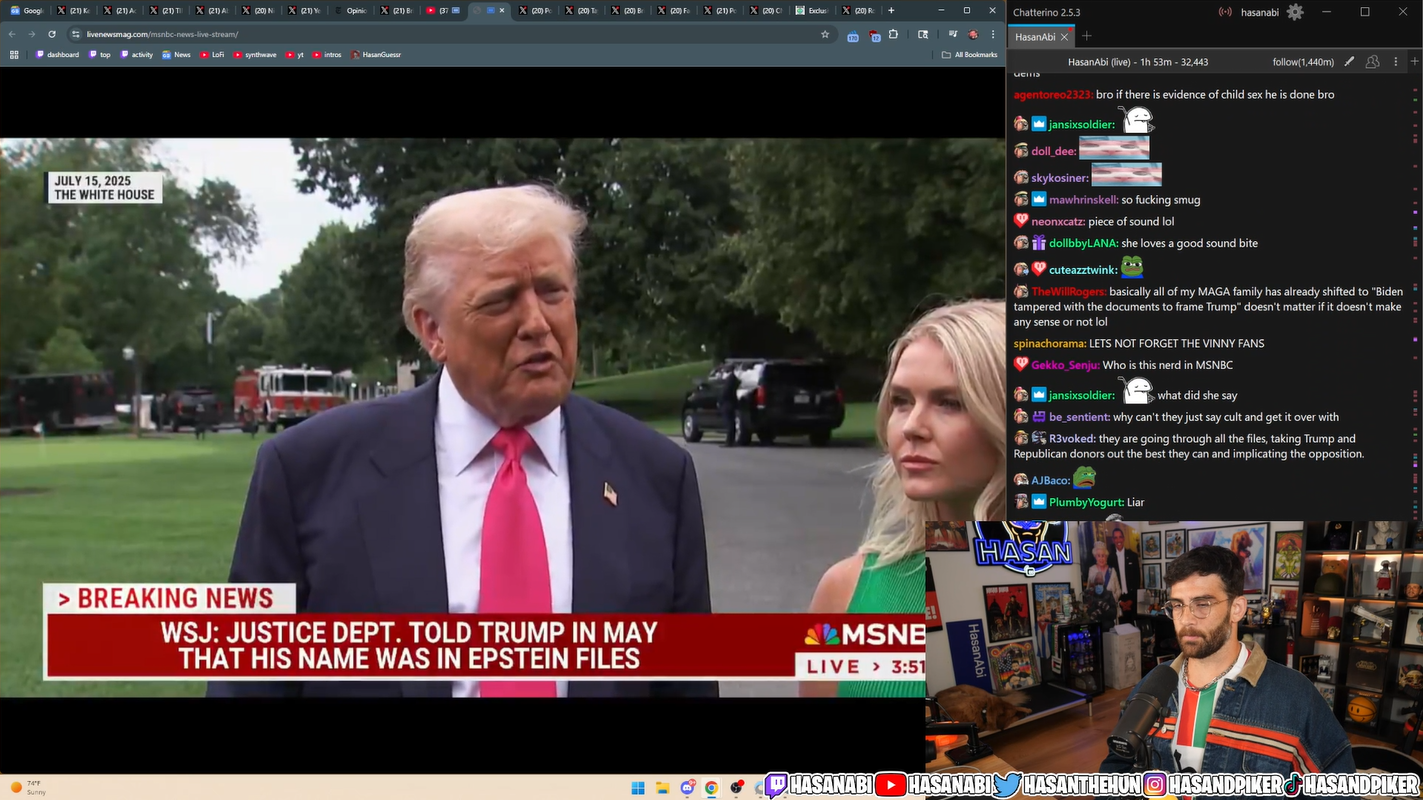1423x800 pixels.
Task: Click the pepe emote from cuteazztwink
Action: coord(1131,267)
